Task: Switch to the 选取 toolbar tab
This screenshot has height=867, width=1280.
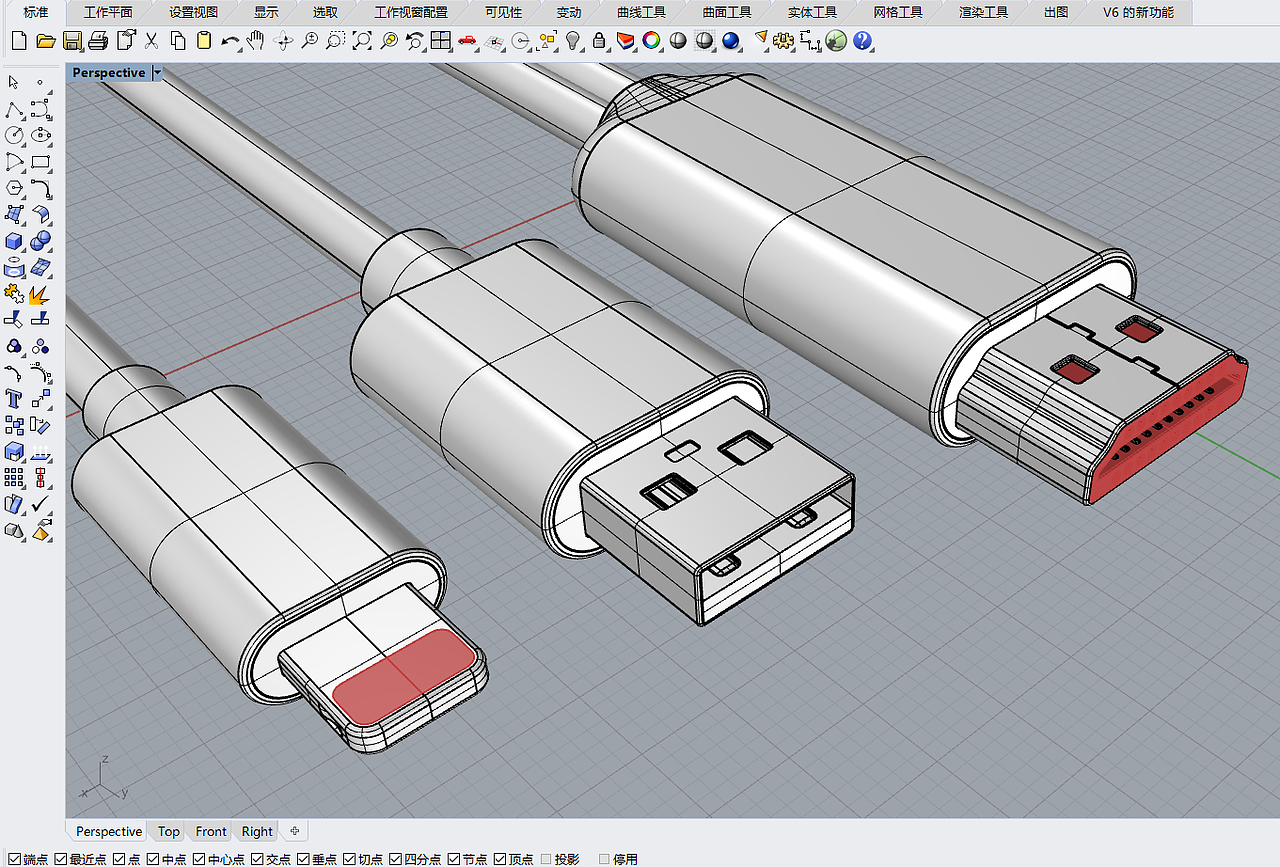Action: [x=326, y=12]
